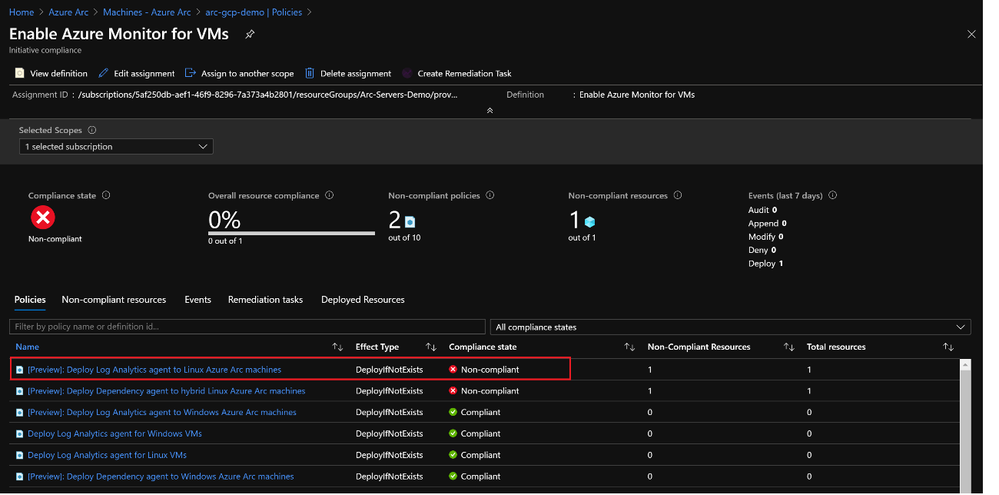Click the '0 out of 1' compliance text
This screenshot has width=999, height=495.
tap(226, 241)
